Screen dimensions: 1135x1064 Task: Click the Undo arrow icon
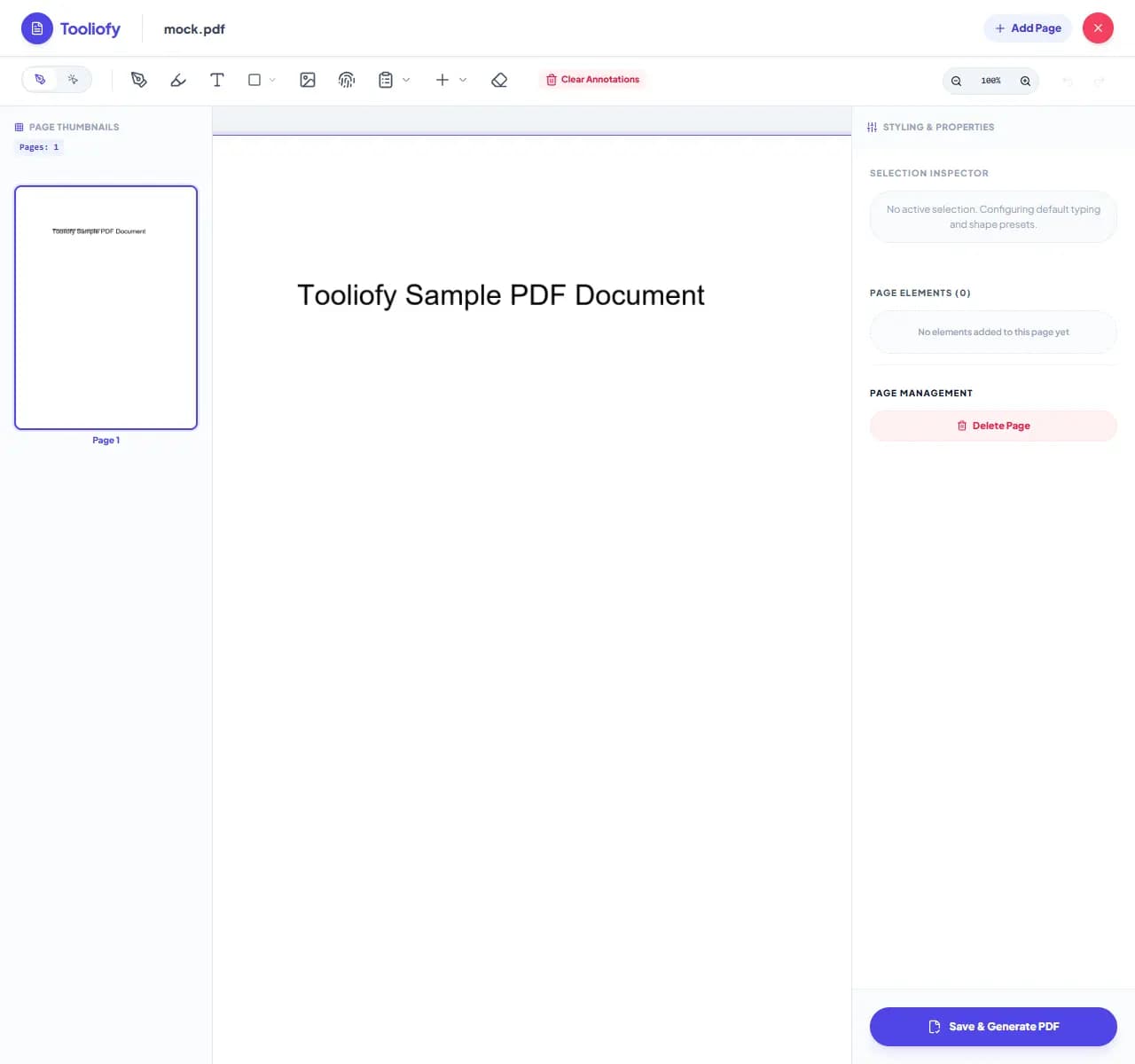pos(1068,82)
